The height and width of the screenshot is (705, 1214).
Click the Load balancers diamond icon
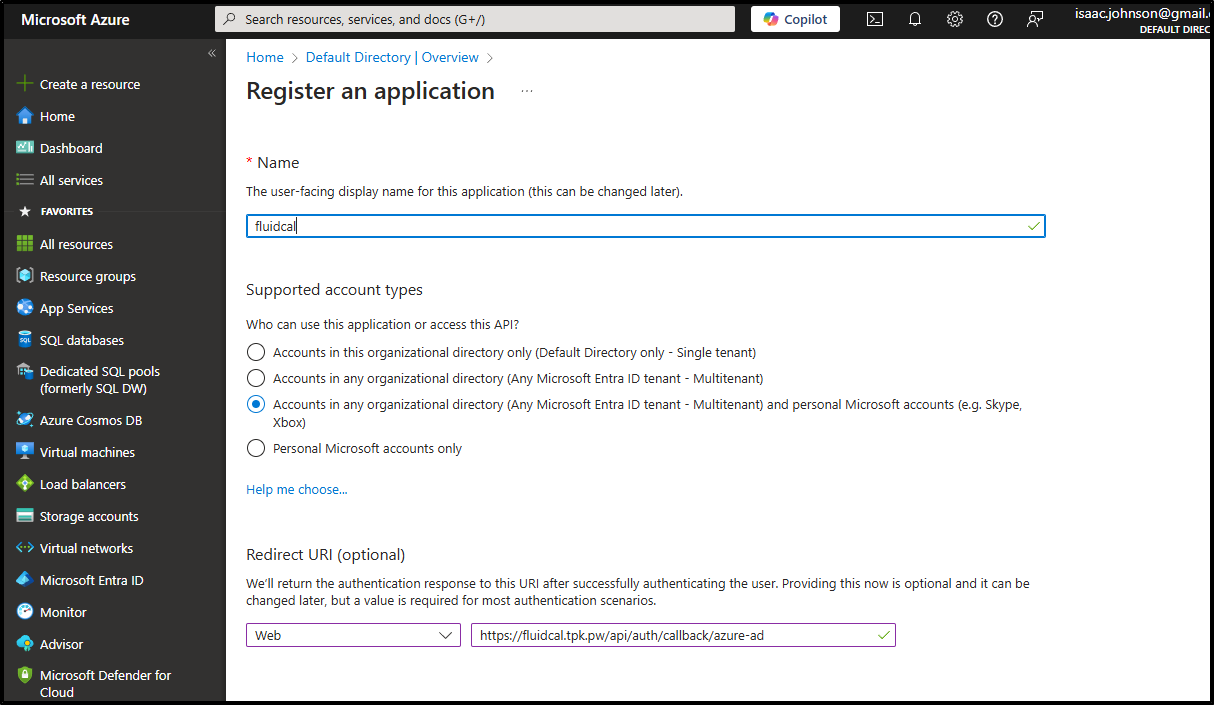tap(25, 484)
